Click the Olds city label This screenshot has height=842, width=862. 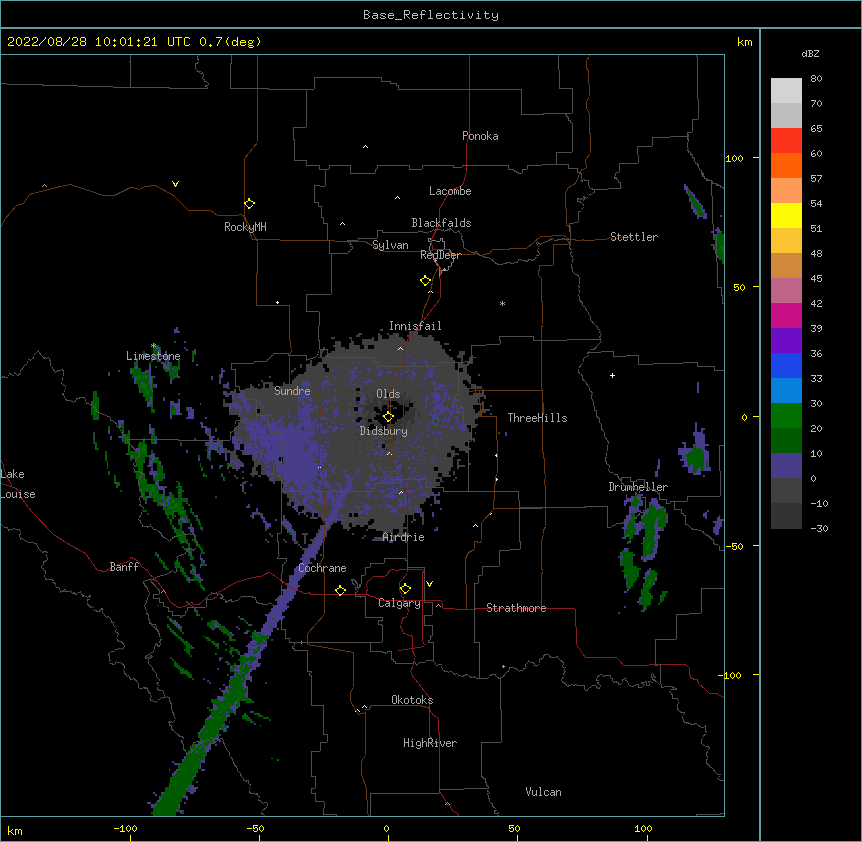click(388, 394)
